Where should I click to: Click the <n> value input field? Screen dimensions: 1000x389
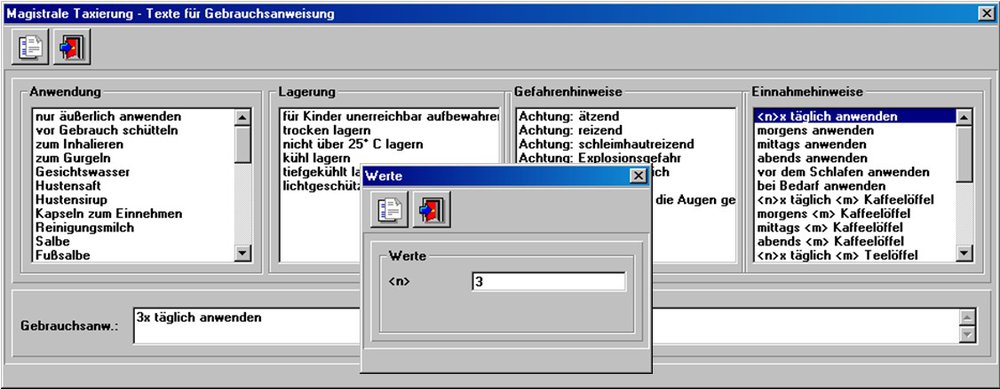549,282
